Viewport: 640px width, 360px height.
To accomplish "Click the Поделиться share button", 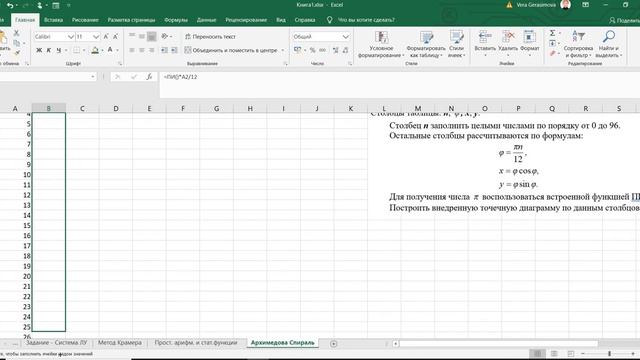I will pos(624,20).
